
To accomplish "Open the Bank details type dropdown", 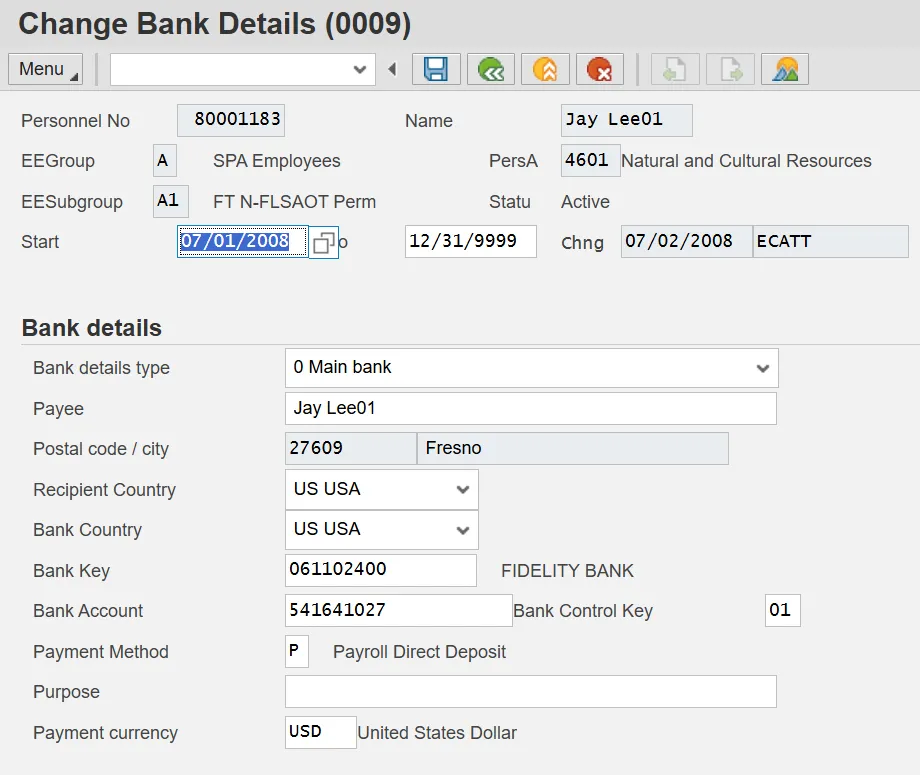I will tap(762, 368).
